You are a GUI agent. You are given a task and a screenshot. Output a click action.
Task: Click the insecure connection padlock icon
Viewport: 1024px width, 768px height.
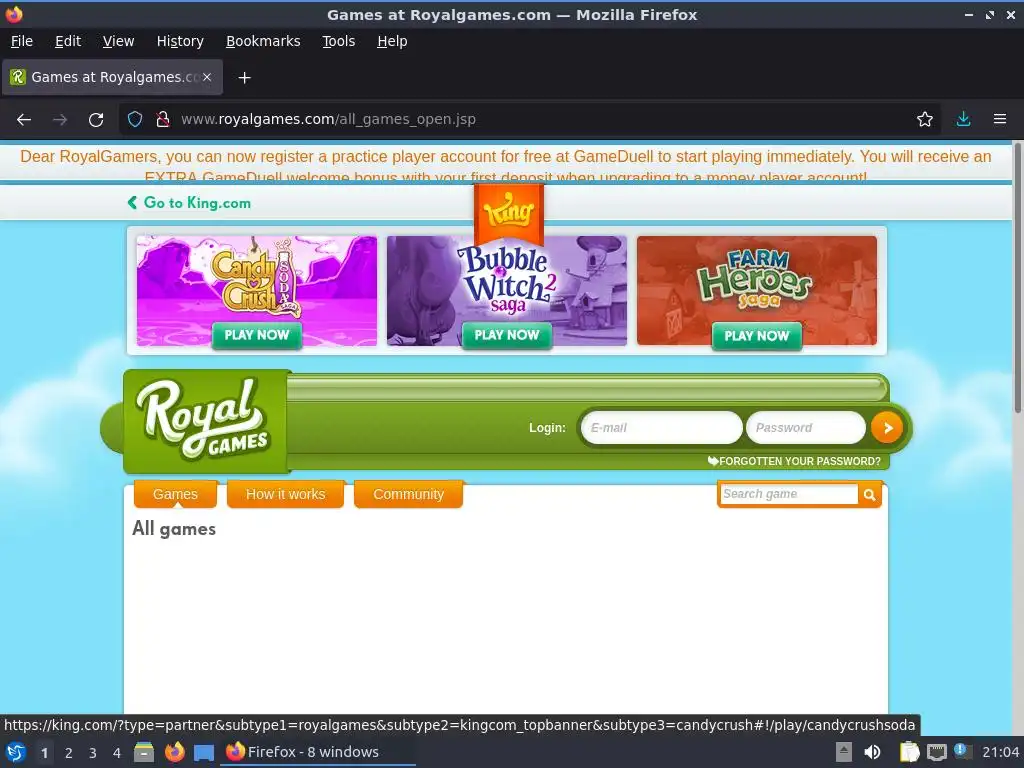(163, 120)
